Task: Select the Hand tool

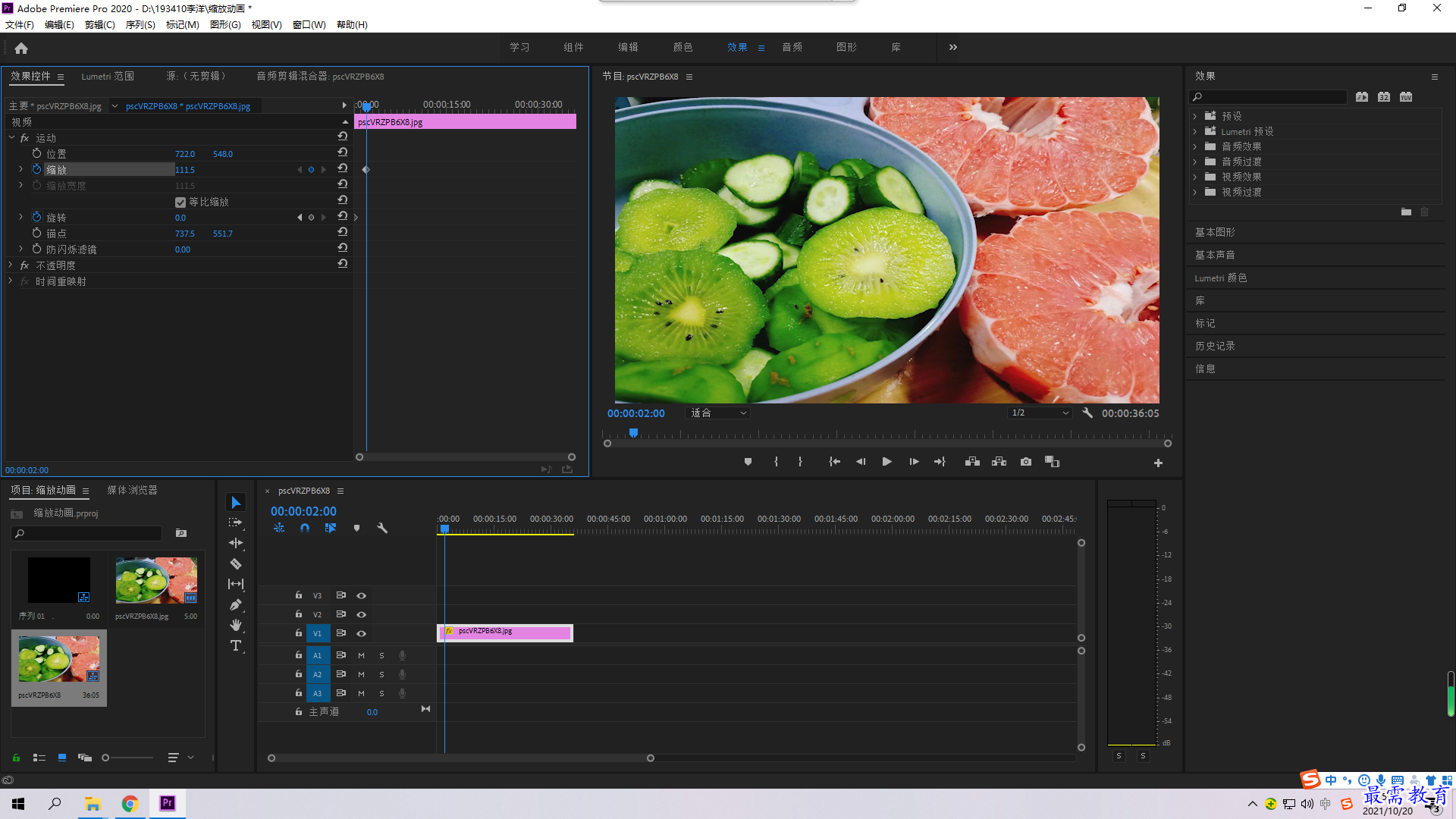Action: (x=236, y=625)
